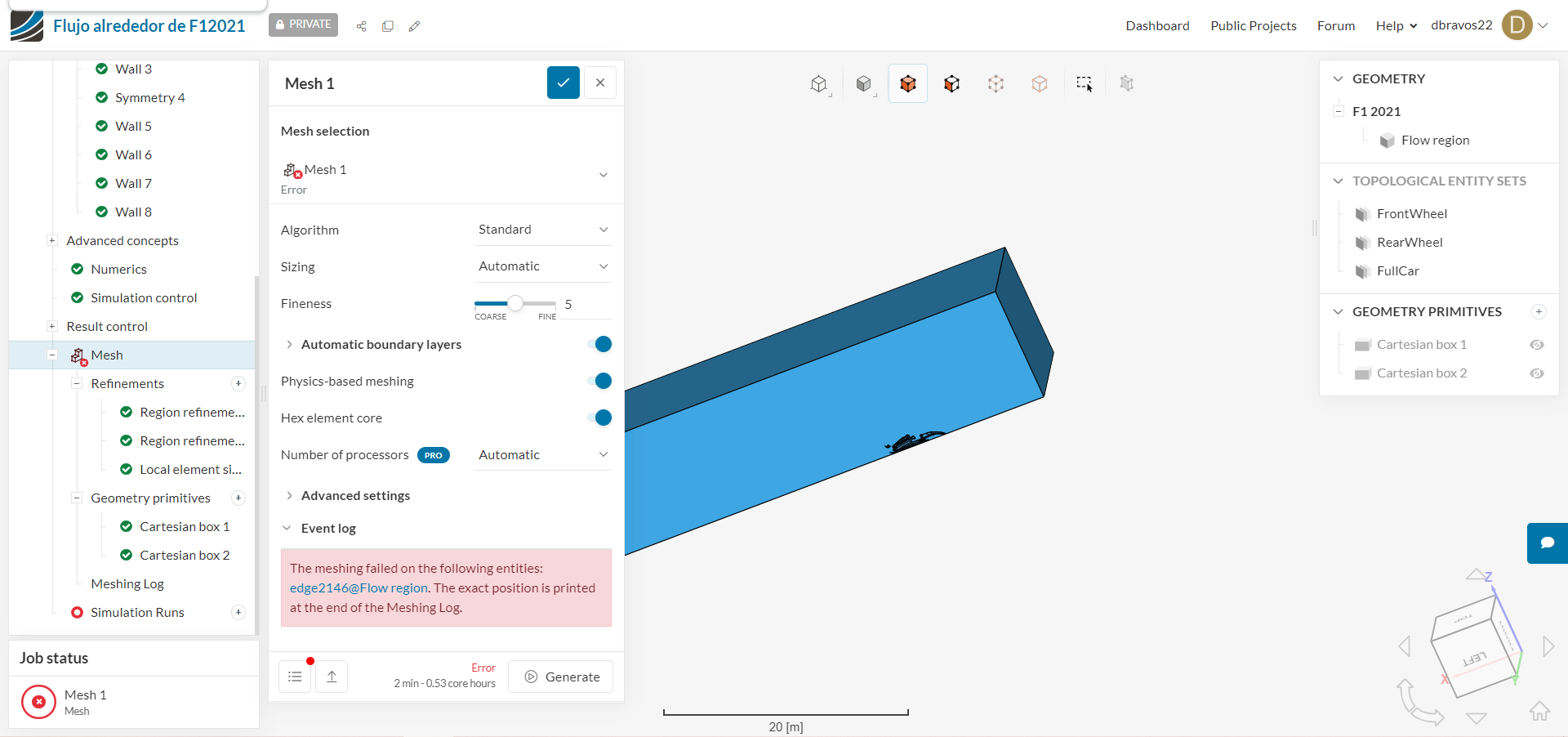
Task: Open the Algorithm dropdown set to Standard
Action: click(x=541, y=229)
